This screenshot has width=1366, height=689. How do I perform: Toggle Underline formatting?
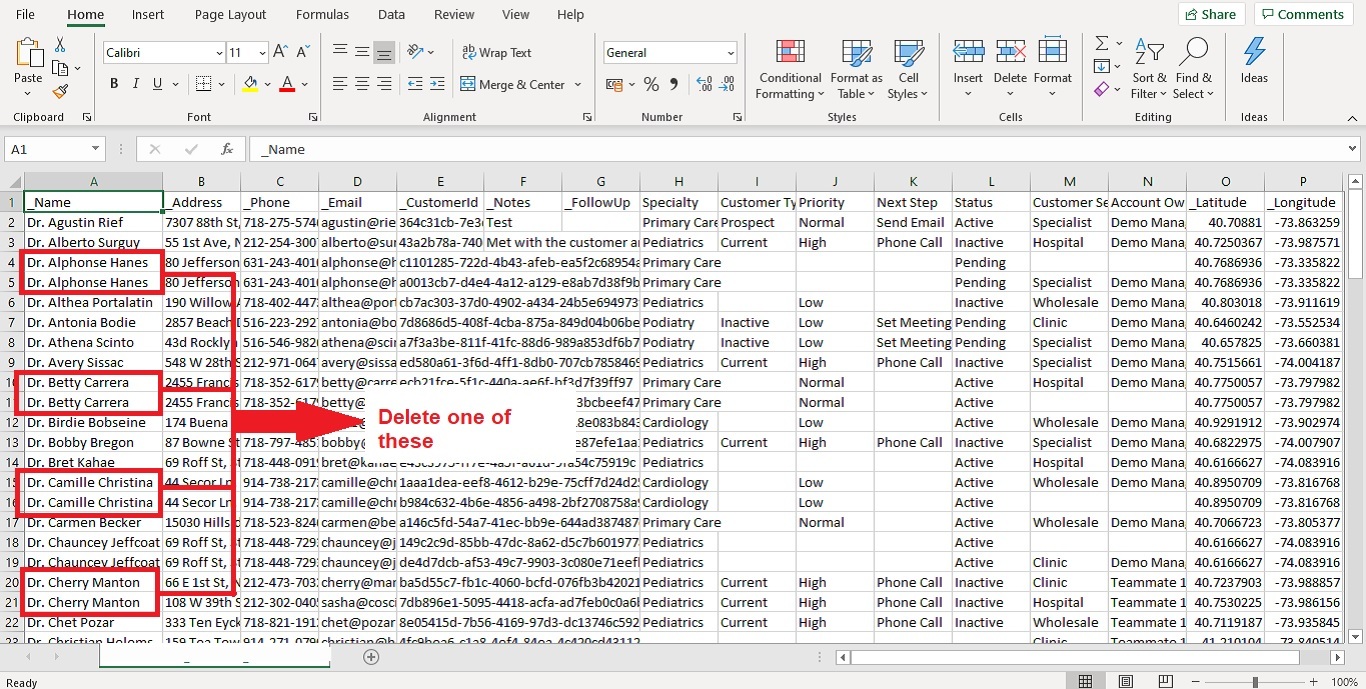[158, 84]
